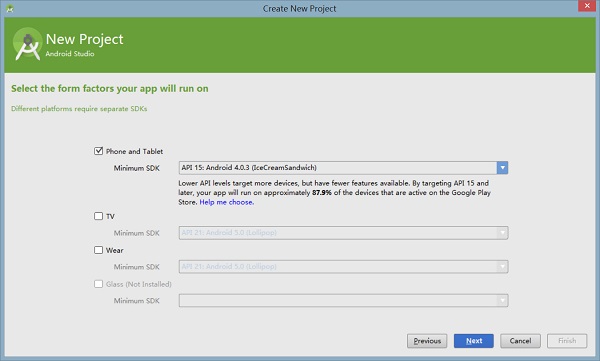
Task: Uncheck the Phone and Tablet checkbox
Action: tap(98, 151)
